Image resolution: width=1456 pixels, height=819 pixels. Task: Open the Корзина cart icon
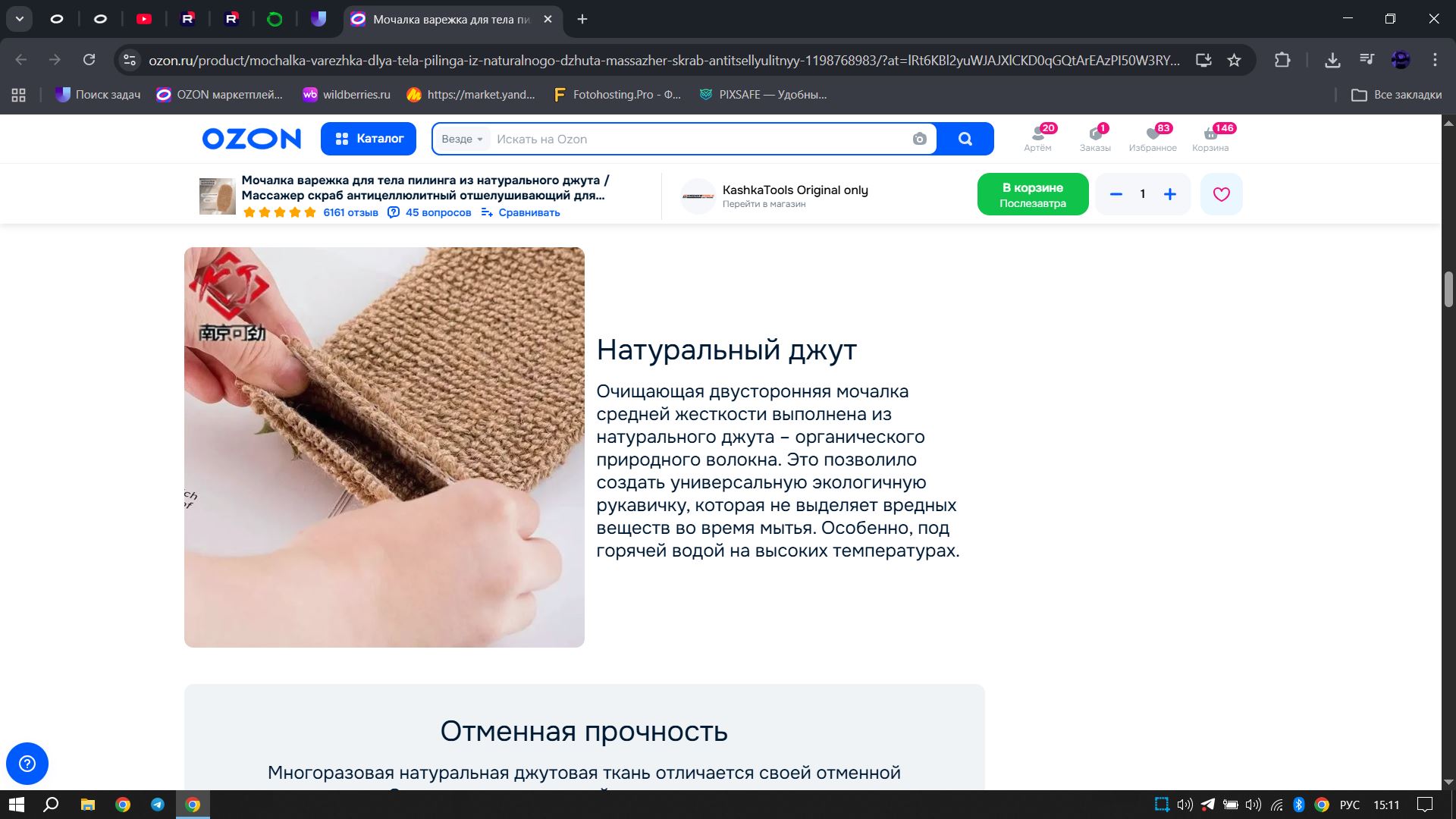1210,138
